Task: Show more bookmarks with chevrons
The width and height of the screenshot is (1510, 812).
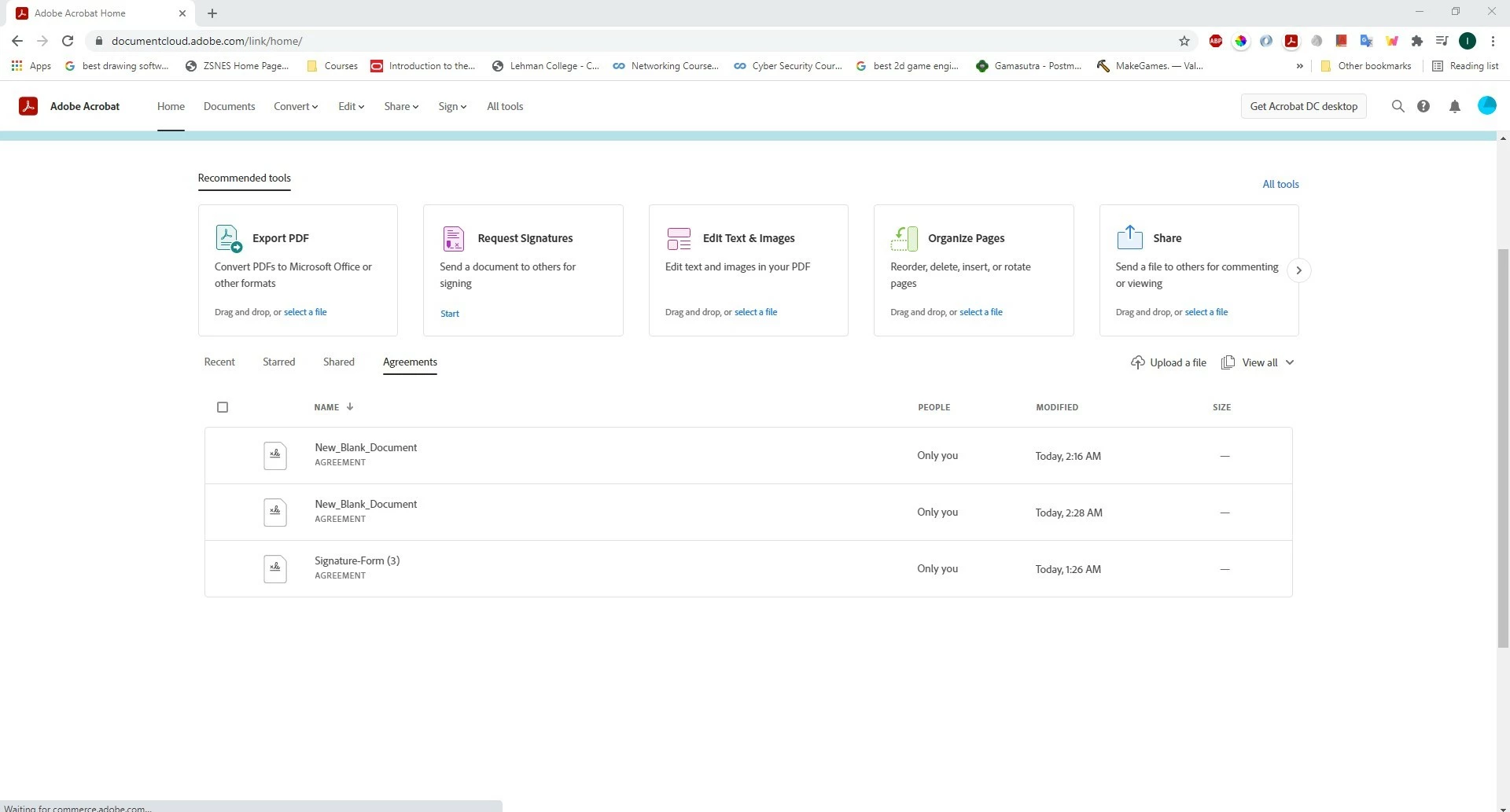Action: [1299, 66]
